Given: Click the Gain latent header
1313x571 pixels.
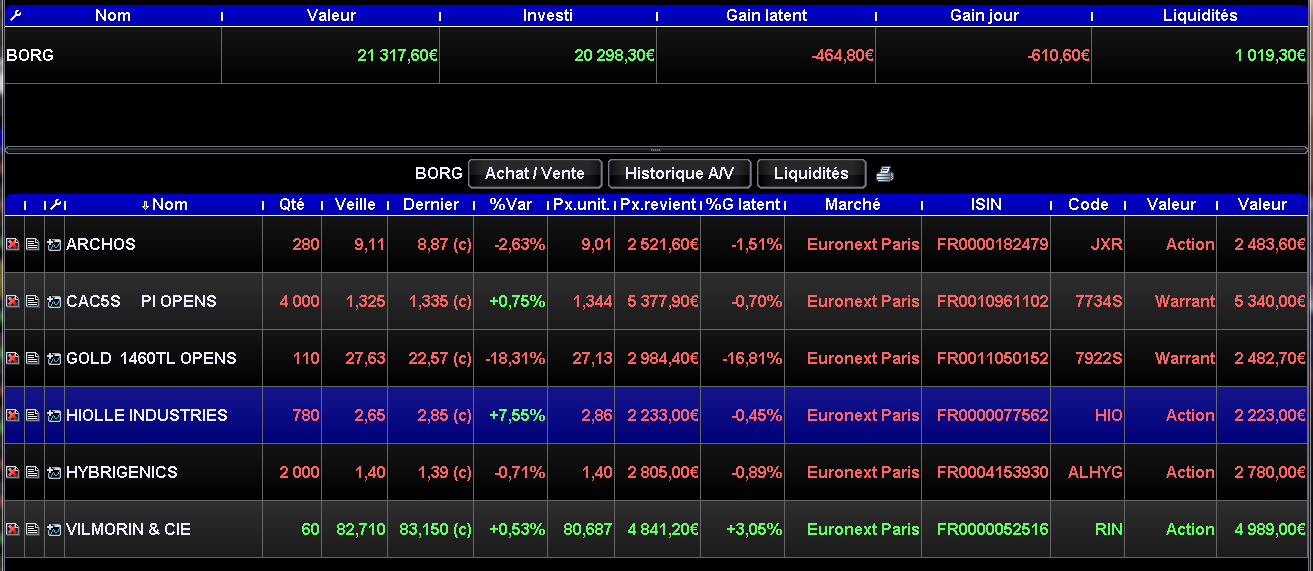Looking at the screenshot, I should pyautogui.click(x=766, y=16).
